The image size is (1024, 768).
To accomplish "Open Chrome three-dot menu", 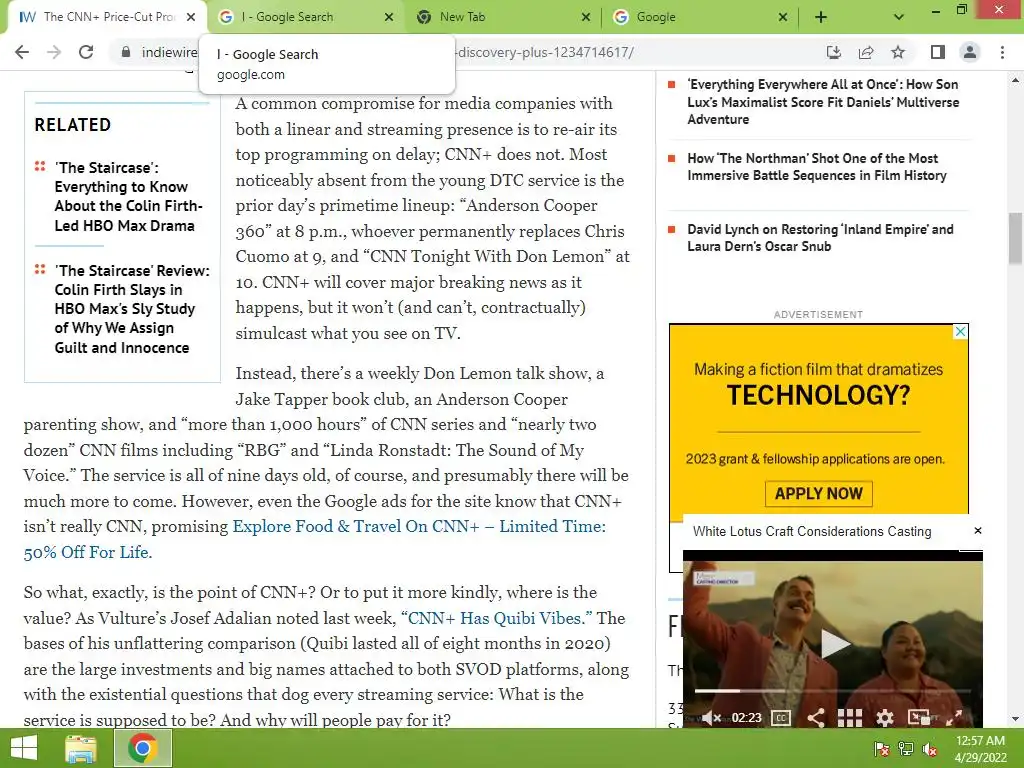I will coord(1002,52).
